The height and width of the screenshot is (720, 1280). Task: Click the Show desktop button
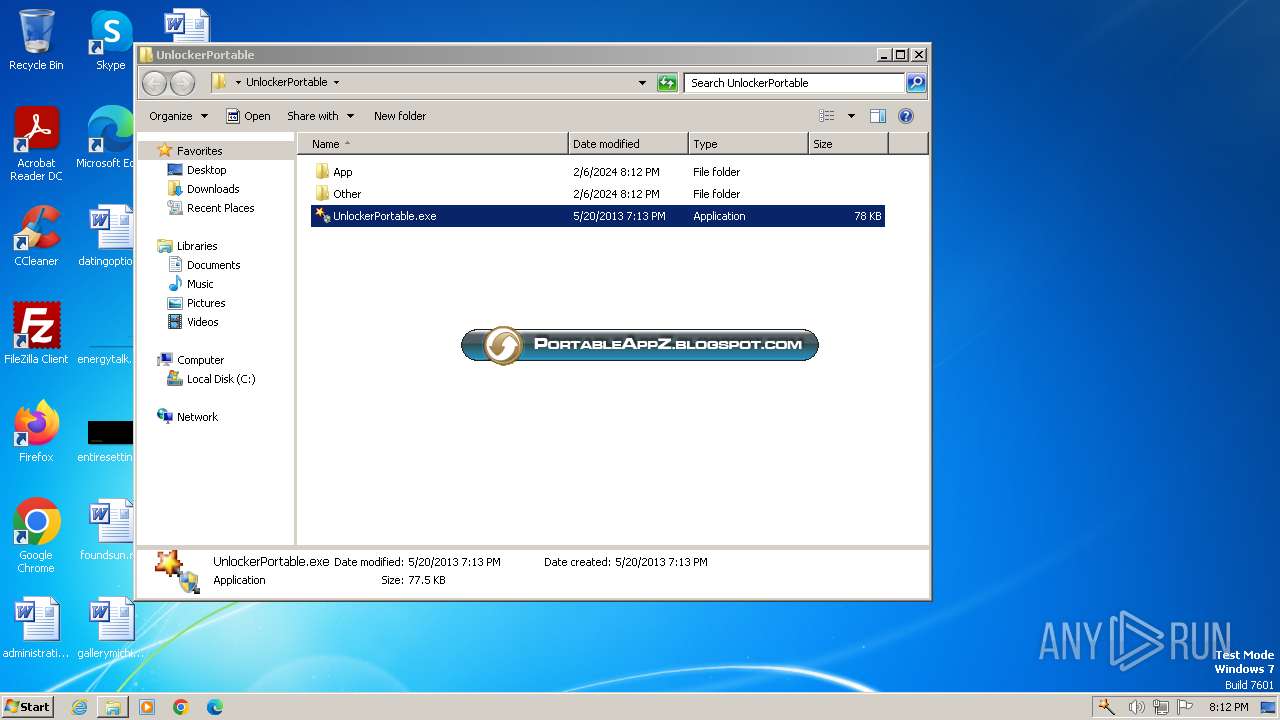[x=1270, y=707]
